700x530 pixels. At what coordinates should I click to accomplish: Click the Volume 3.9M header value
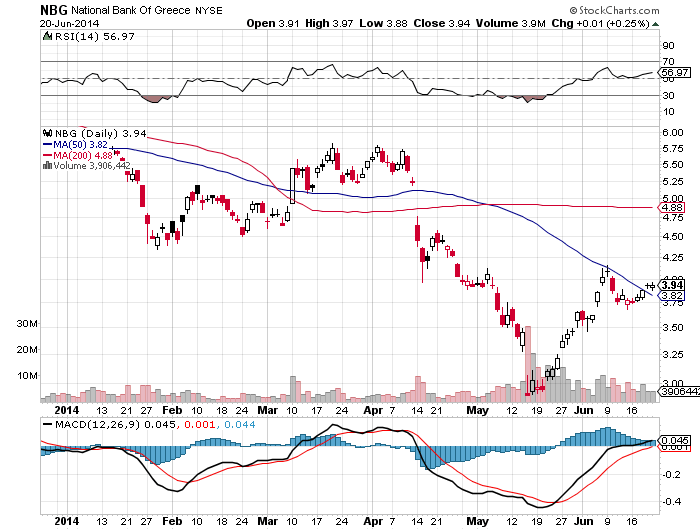[x=511, y=23]
